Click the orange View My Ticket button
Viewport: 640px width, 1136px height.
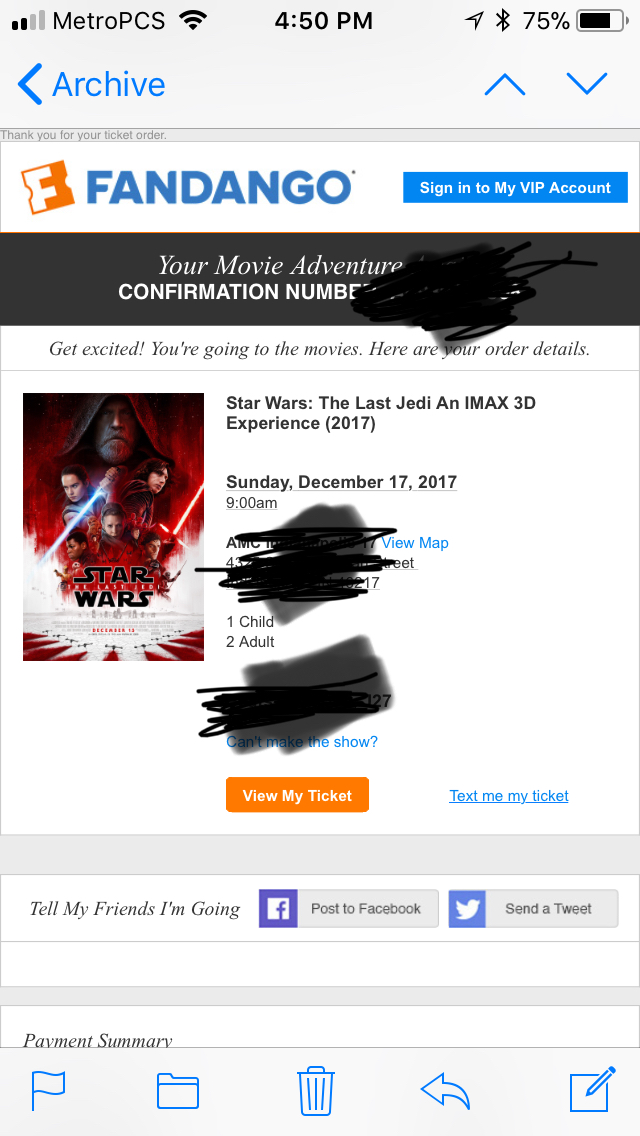297,795
